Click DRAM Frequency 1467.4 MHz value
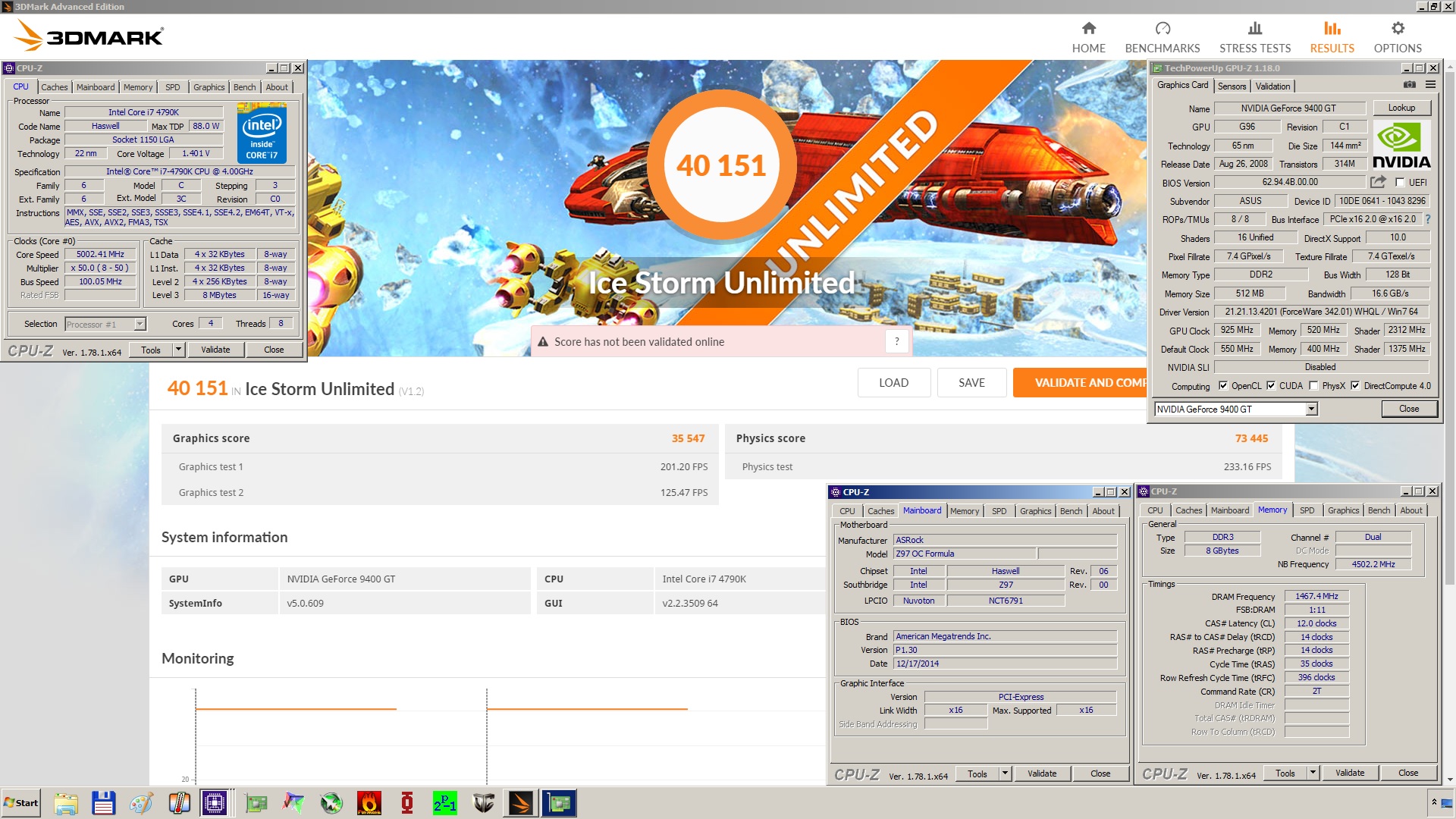This screenshot has height=819, width=1456. (1316, 596)
